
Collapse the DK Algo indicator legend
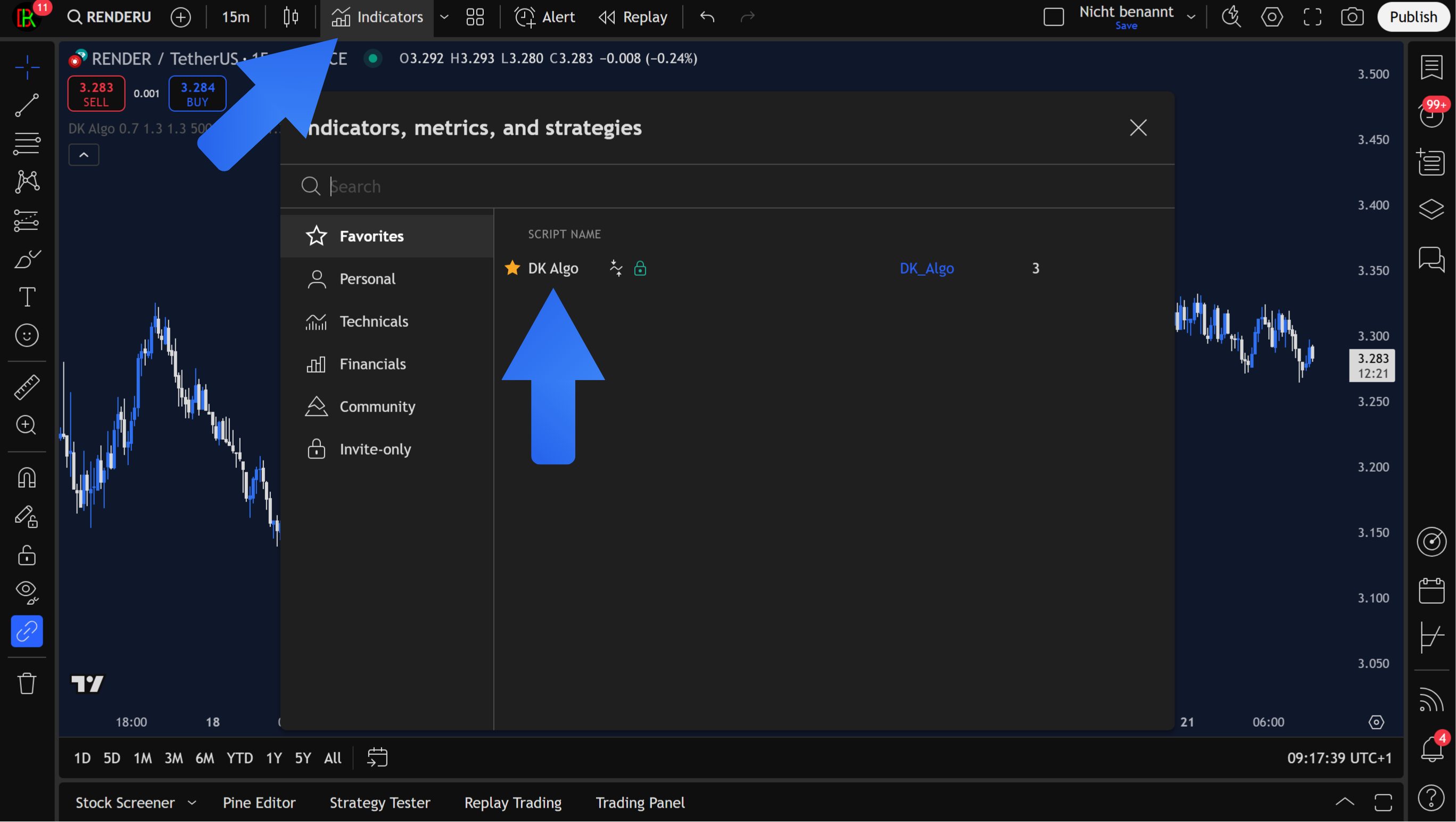[84, 155]
